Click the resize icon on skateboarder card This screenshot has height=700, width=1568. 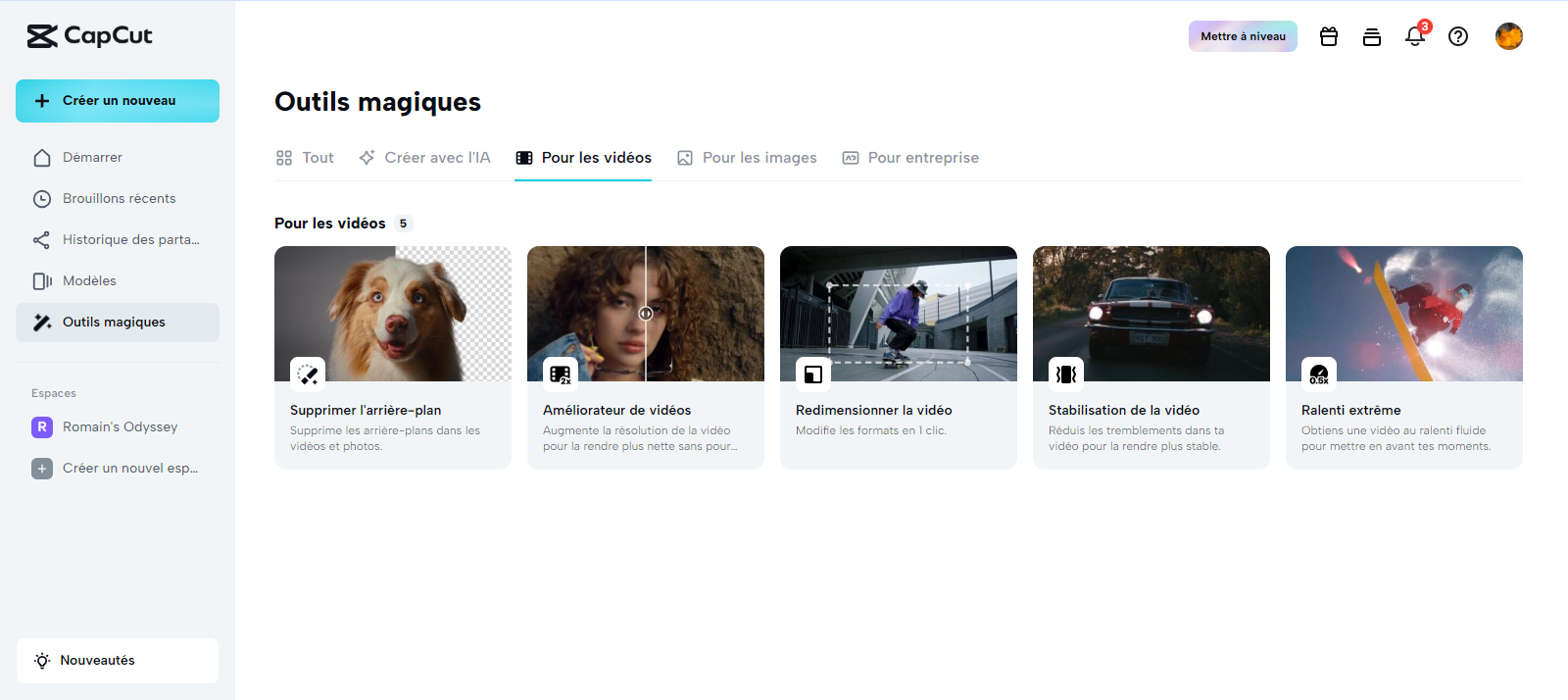click(x=813, y=375)
